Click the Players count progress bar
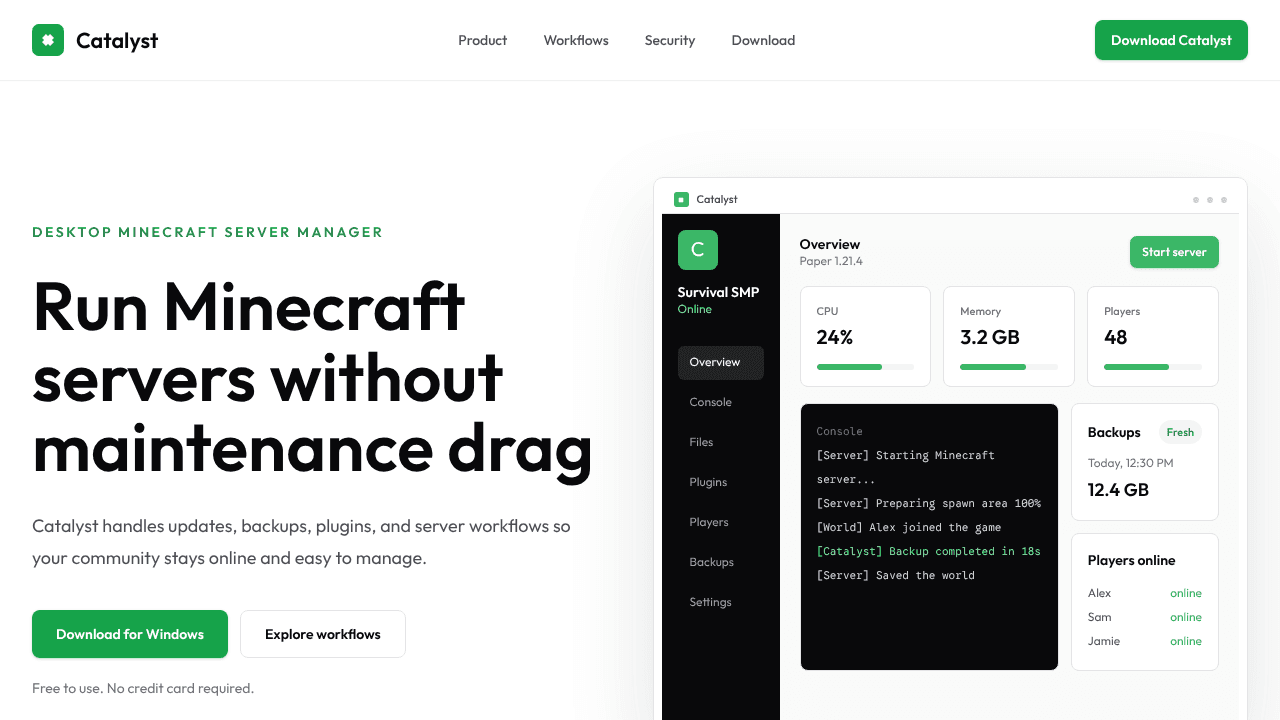 (x=1153, y=367)
